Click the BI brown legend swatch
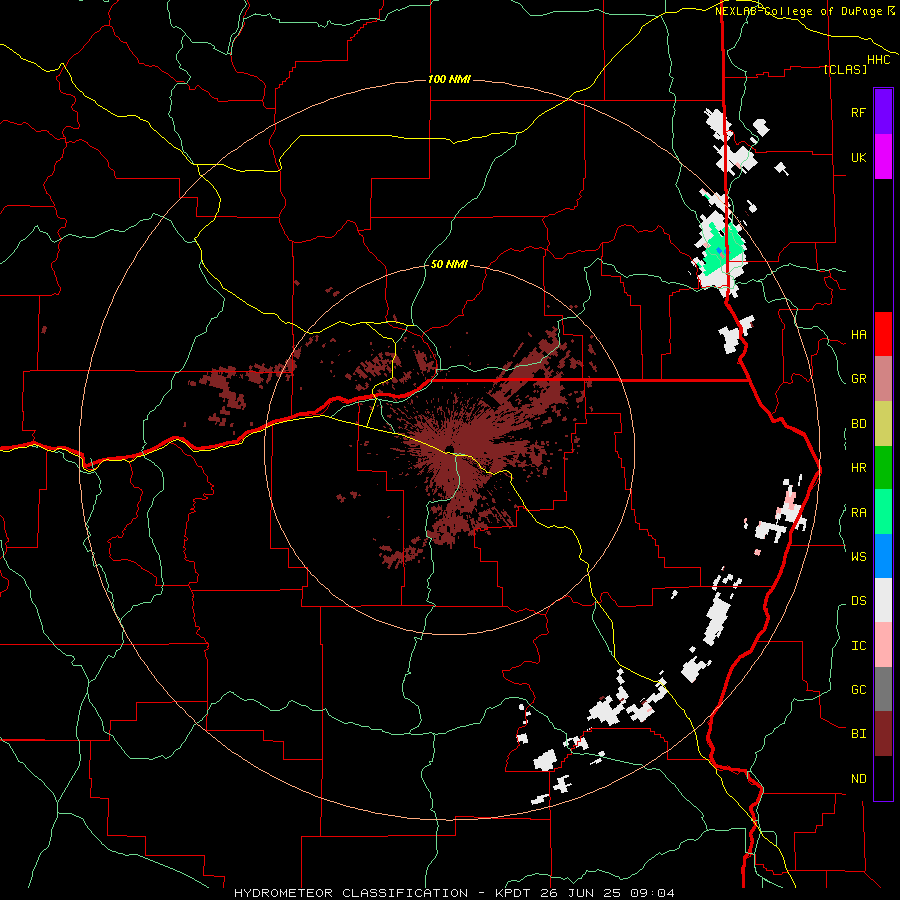Viewport: 900px width, 900px height. 883,734
